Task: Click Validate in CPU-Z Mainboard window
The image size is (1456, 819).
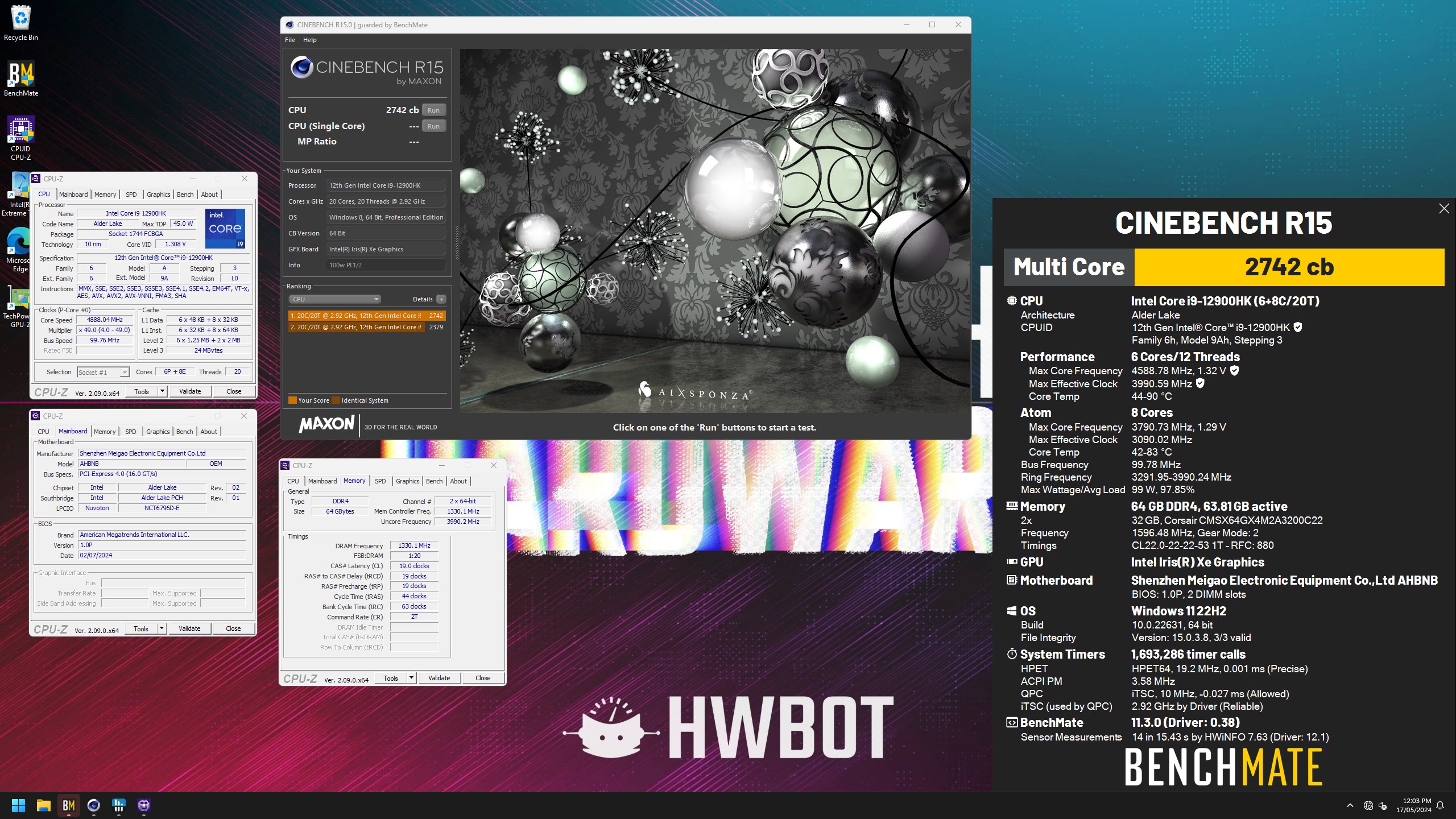Action: click(x=189, y=628)
